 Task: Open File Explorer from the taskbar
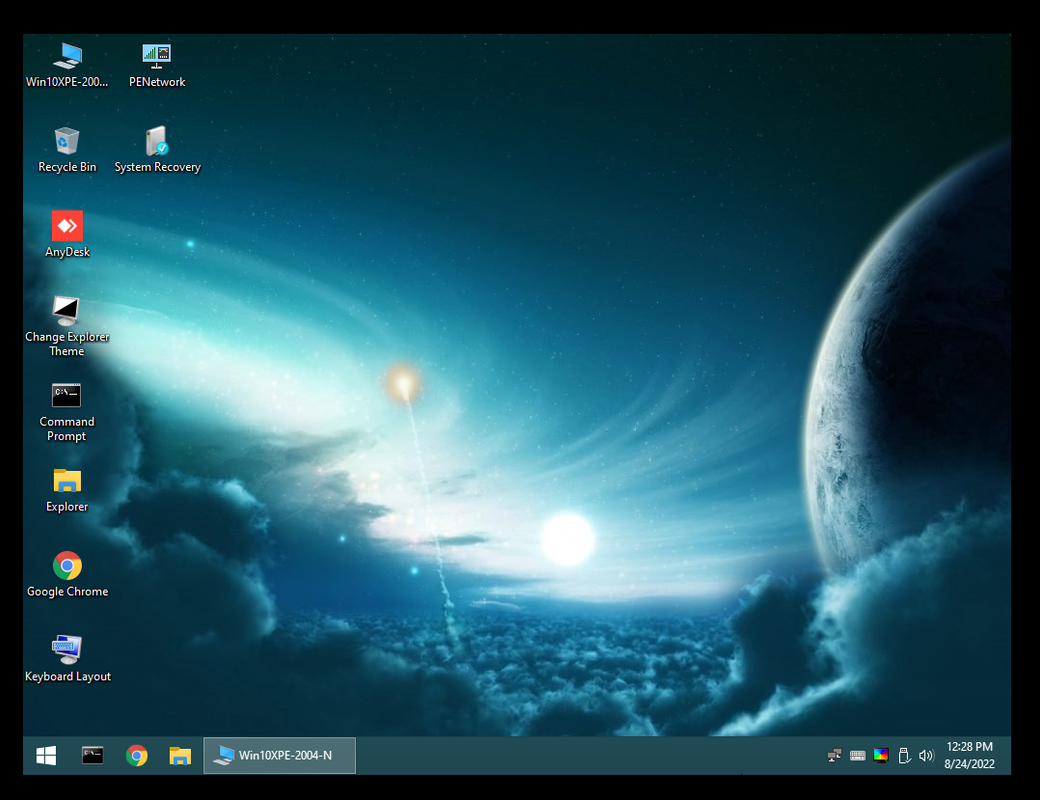180,755
